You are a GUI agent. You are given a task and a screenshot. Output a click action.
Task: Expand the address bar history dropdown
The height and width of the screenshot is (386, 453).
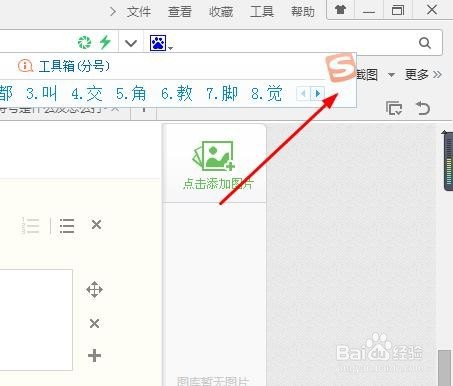131,43
